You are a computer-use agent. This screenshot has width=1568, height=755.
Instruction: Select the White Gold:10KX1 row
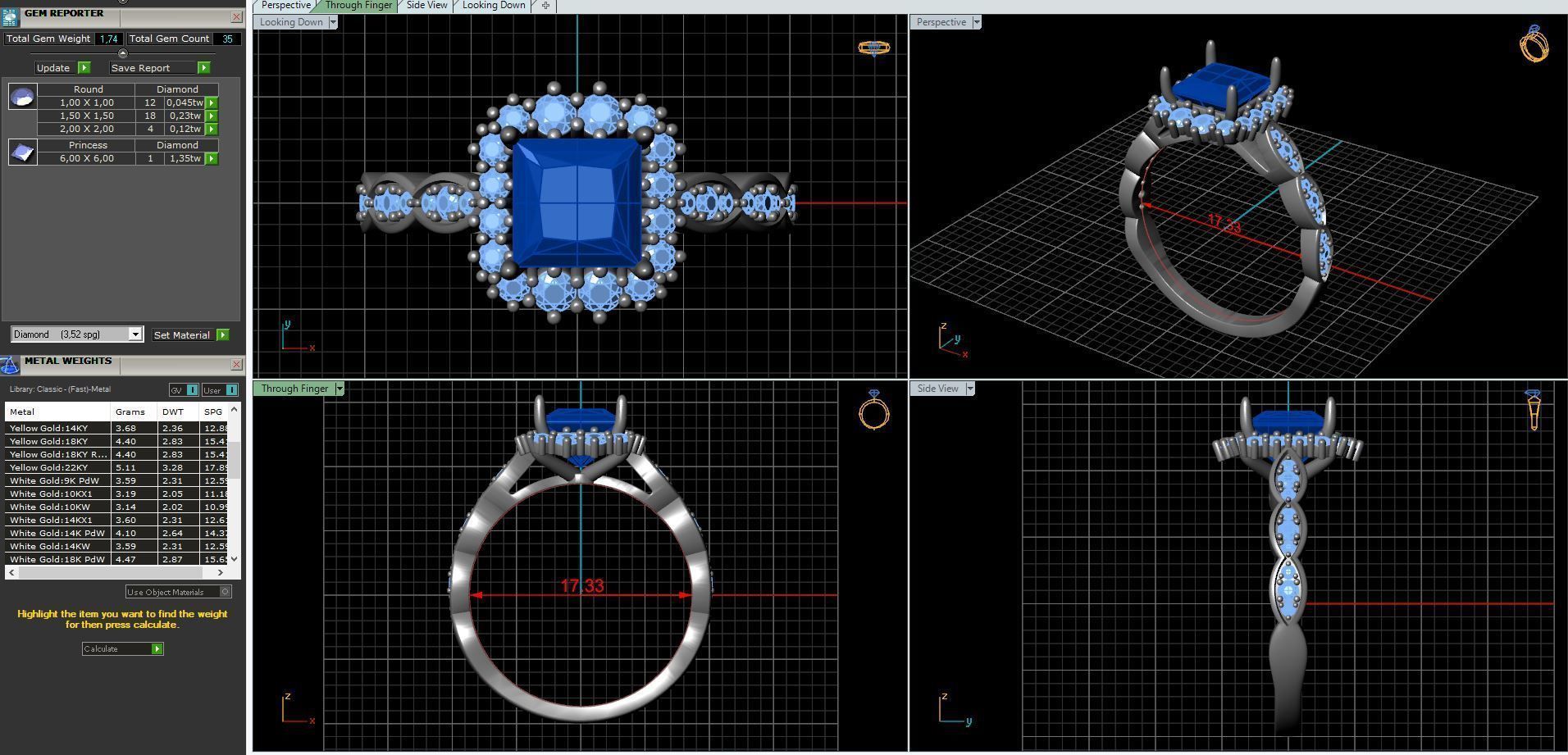point(116,493)
